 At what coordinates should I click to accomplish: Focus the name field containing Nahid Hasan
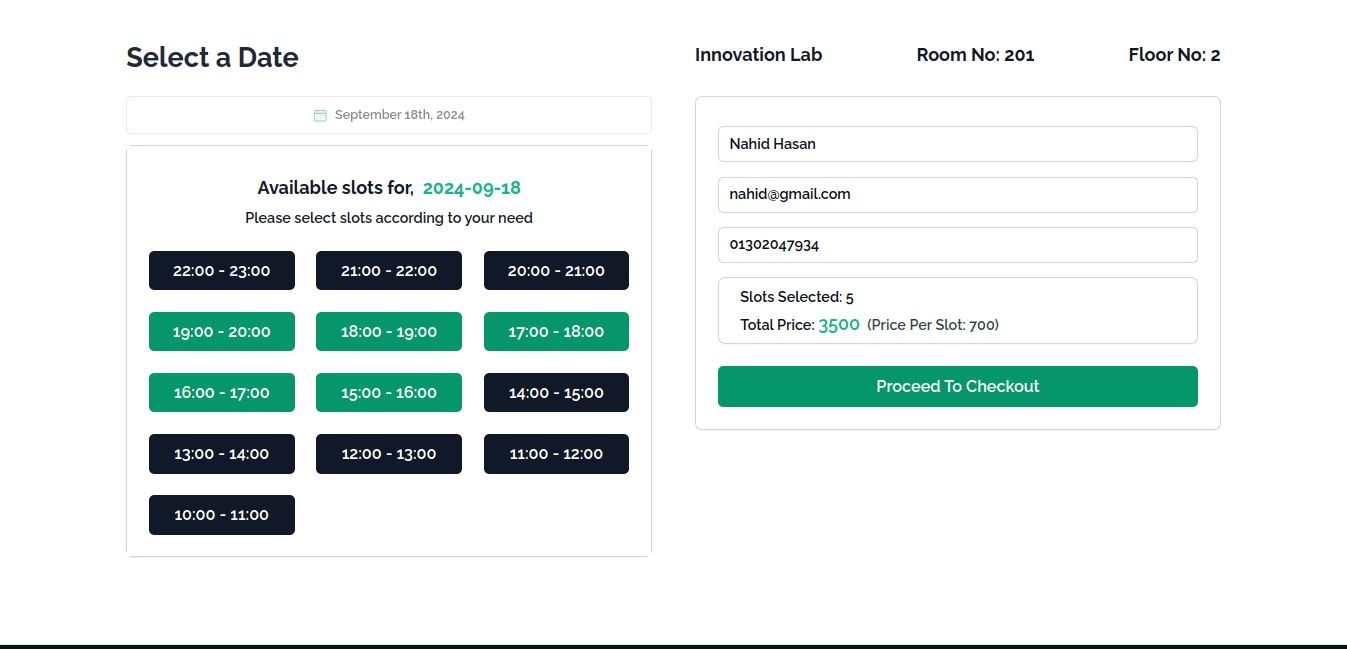pos(957,144)
